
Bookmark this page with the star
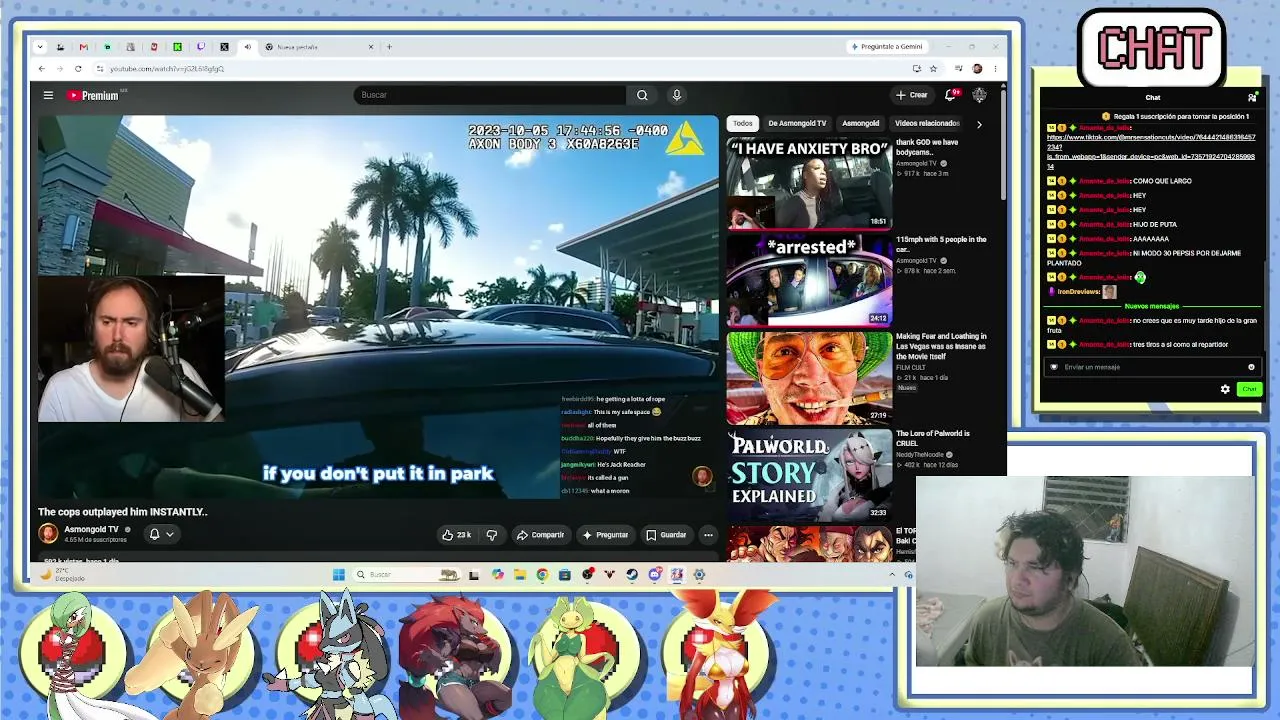(x=933, y=69)
